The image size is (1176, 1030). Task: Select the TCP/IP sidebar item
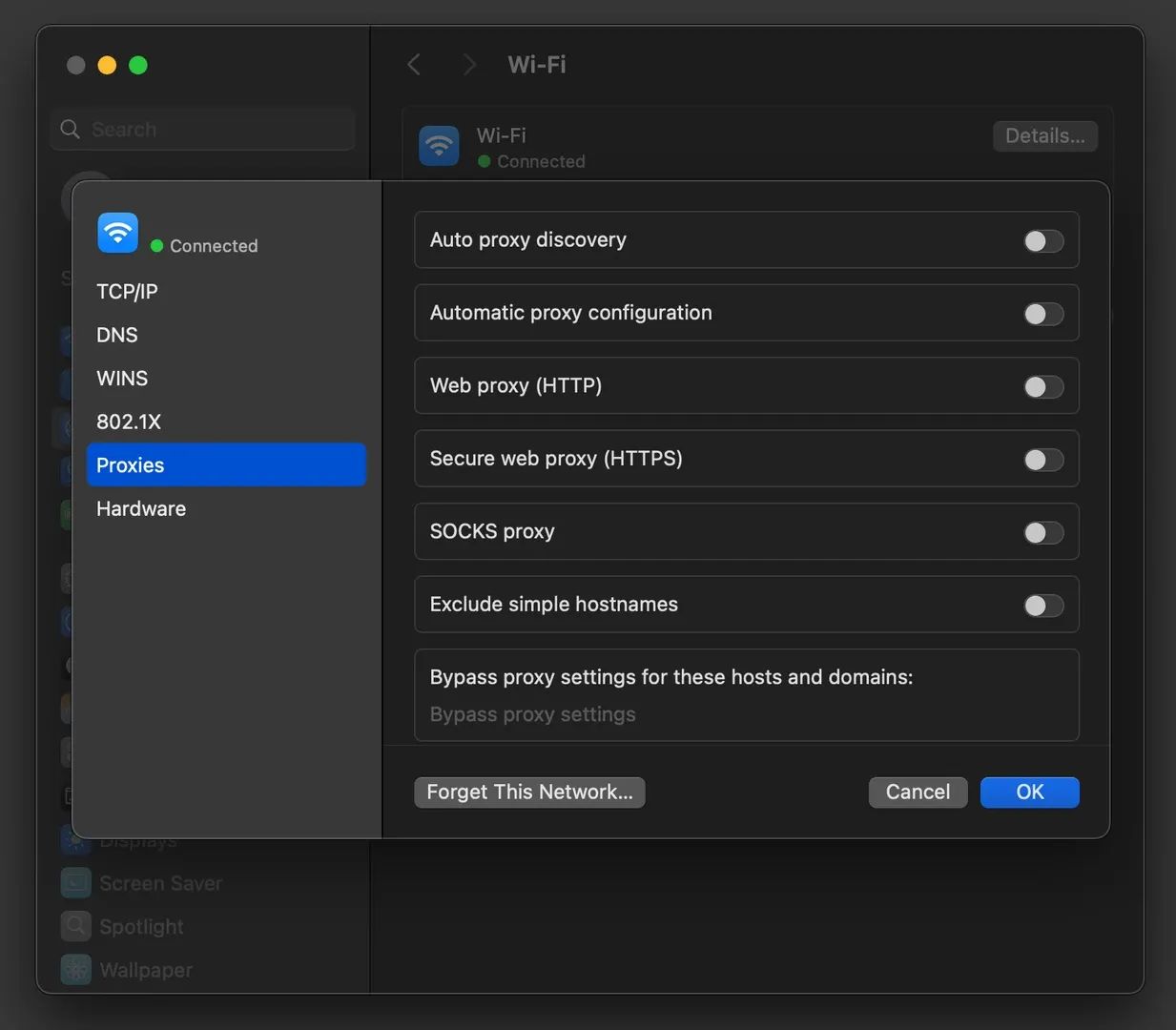pos(127,292)
